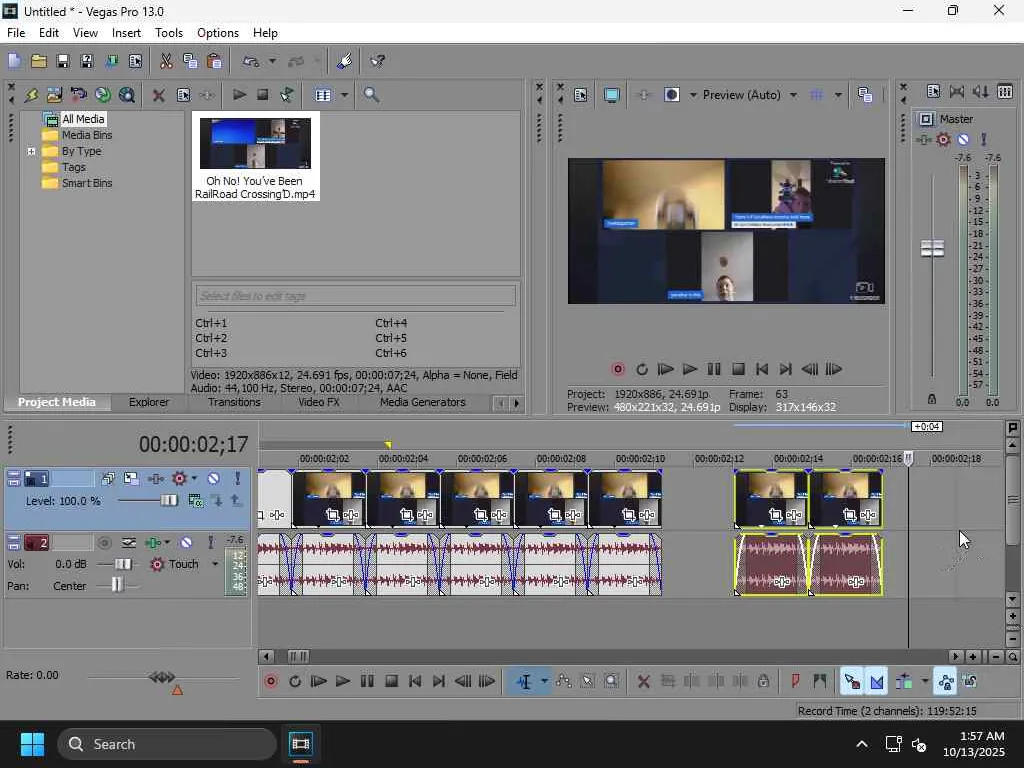The image size is (1024, 768).
Task: Click the Open project folder icon
Action: point(39,61)
